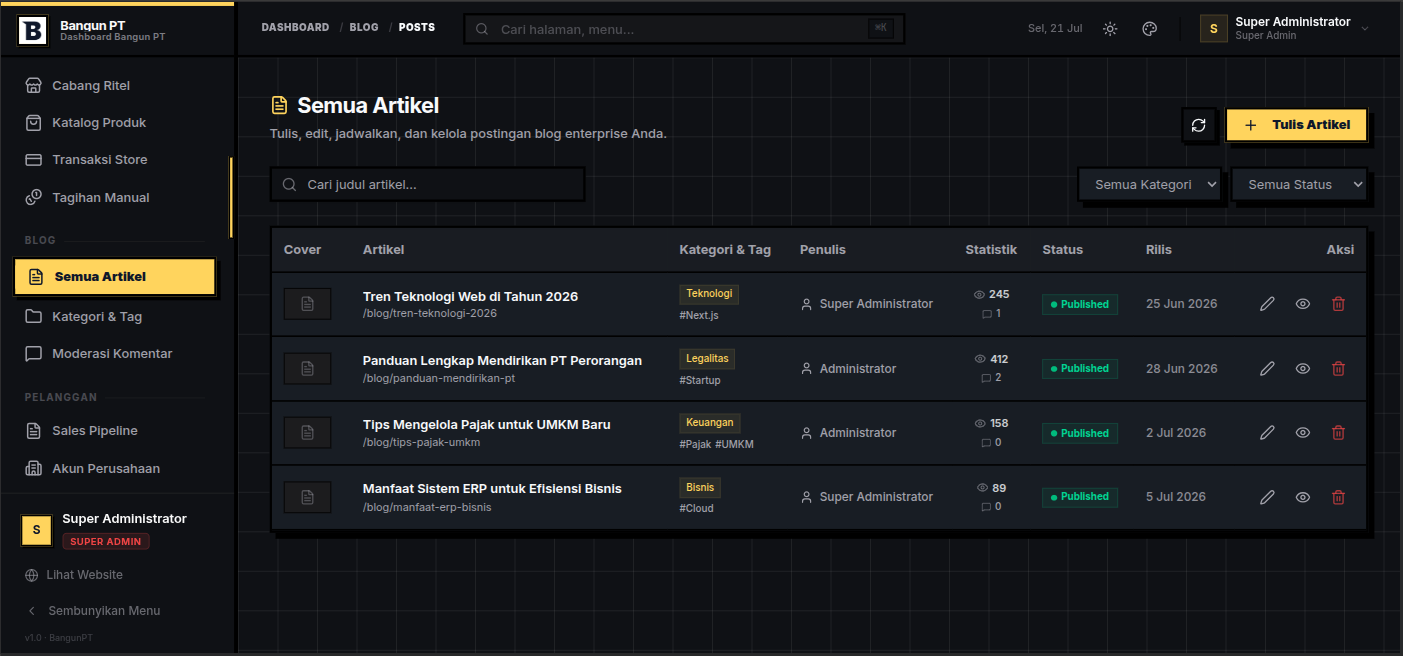
Task: Delete the Manfaat Sistem ERP article
Action: coord(1338,497)
